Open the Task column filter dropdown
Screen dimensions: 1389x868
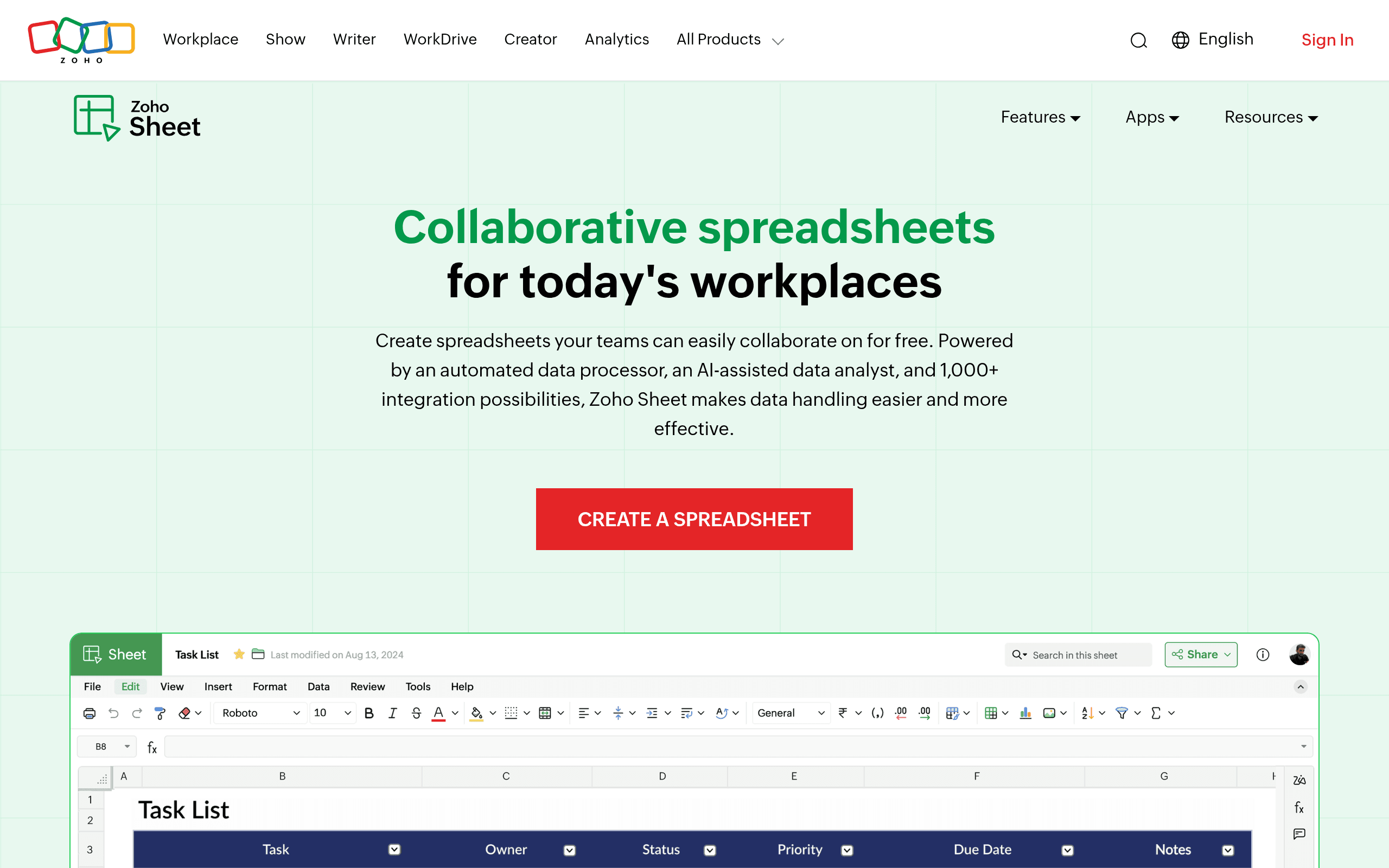(394, 850)
